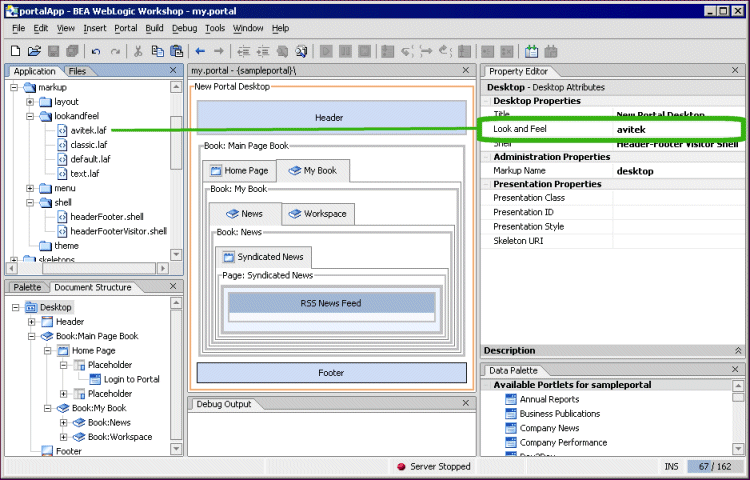Viewport: 750px width, 480px height.
Task: Click Application tree scrollbar down arrow
Action: pos(176,254)
